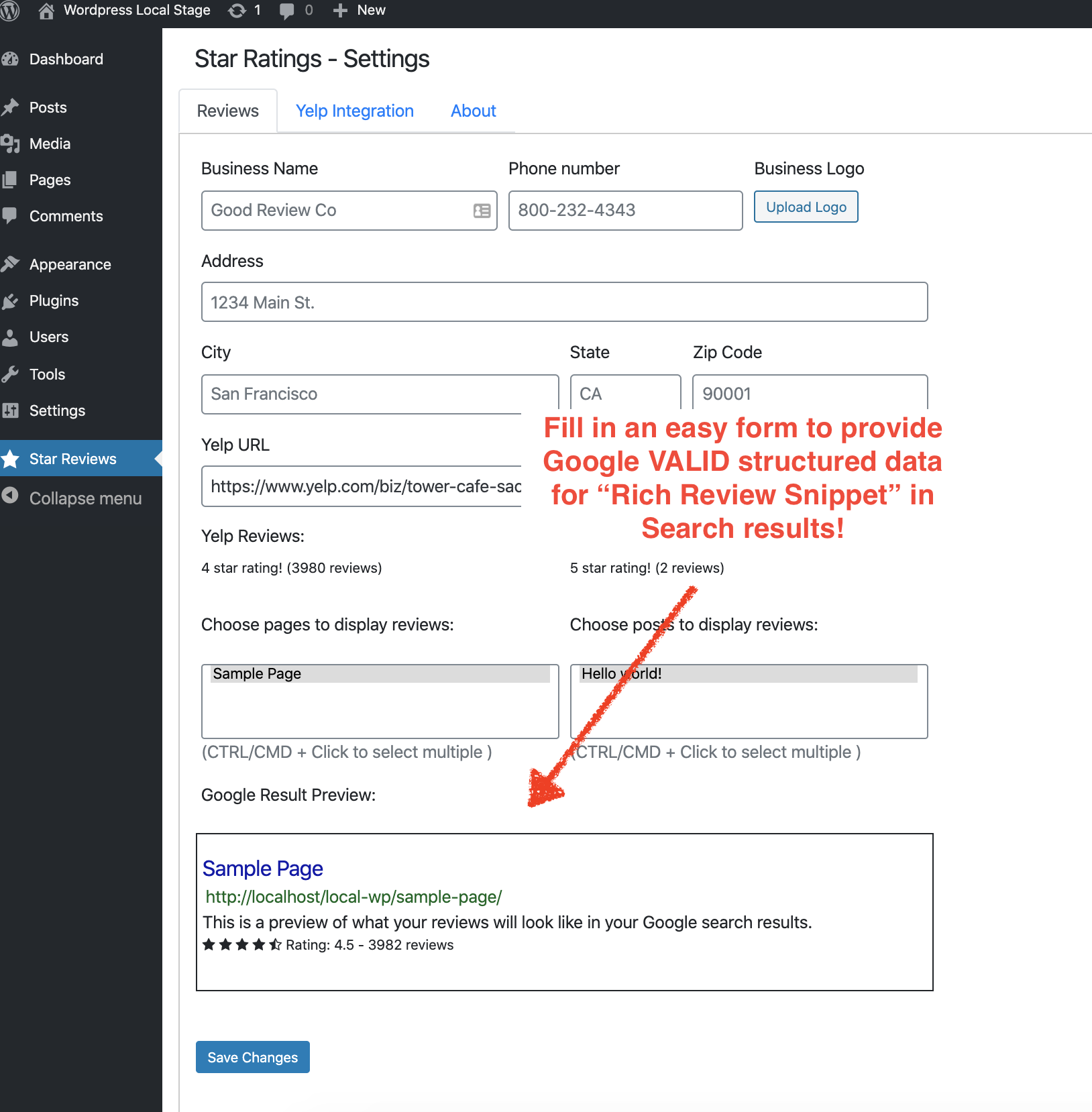Click the WordPress logo icon
This screenshot has width=1092, height=1112.
click(x=9, y=11)
